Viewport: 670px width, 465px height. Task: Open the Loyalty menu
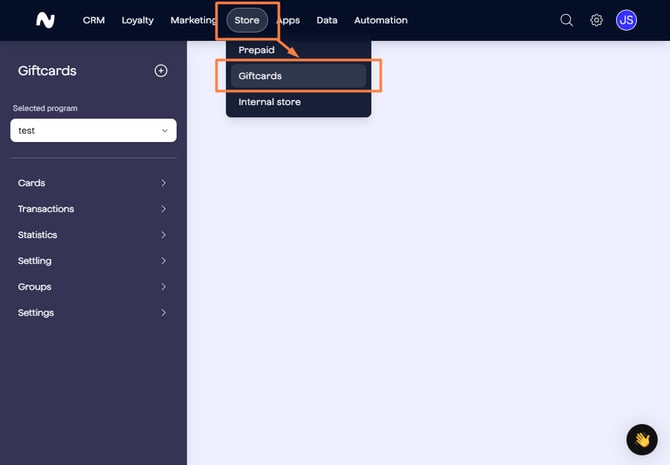click(137, 20)
